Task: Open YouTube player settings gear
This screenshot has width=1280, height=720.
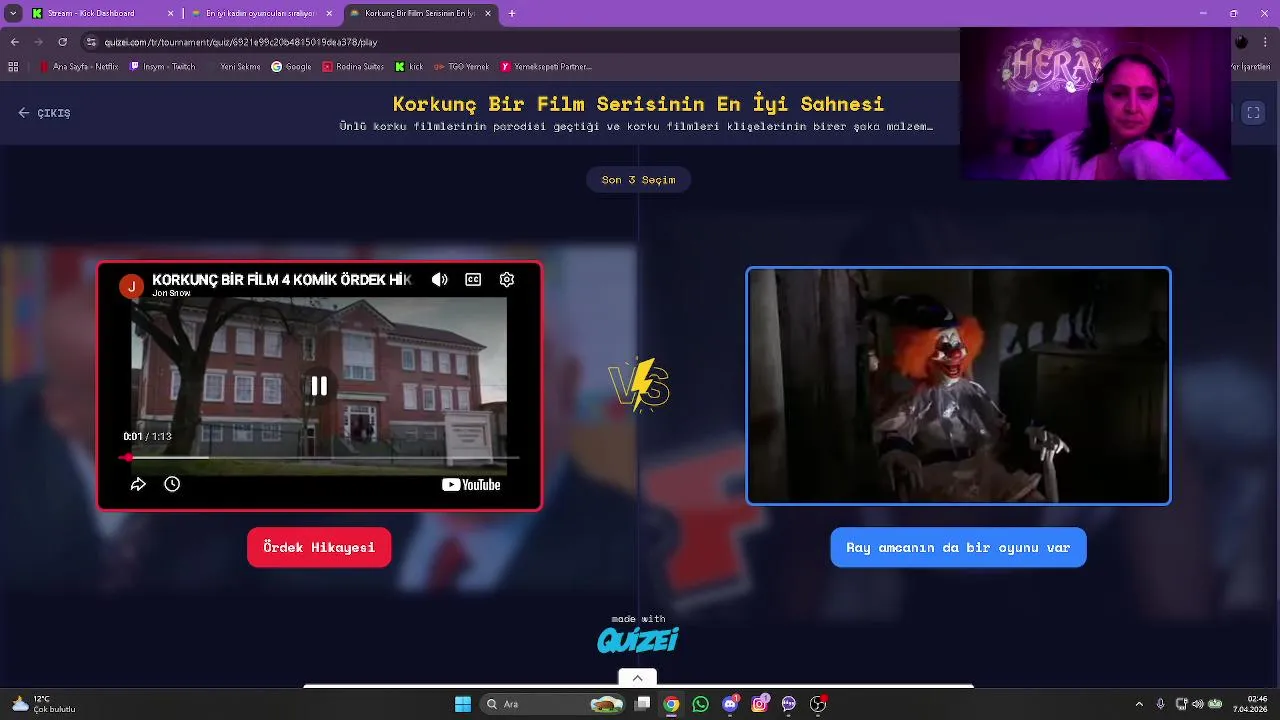Action: tap(507, 280)
